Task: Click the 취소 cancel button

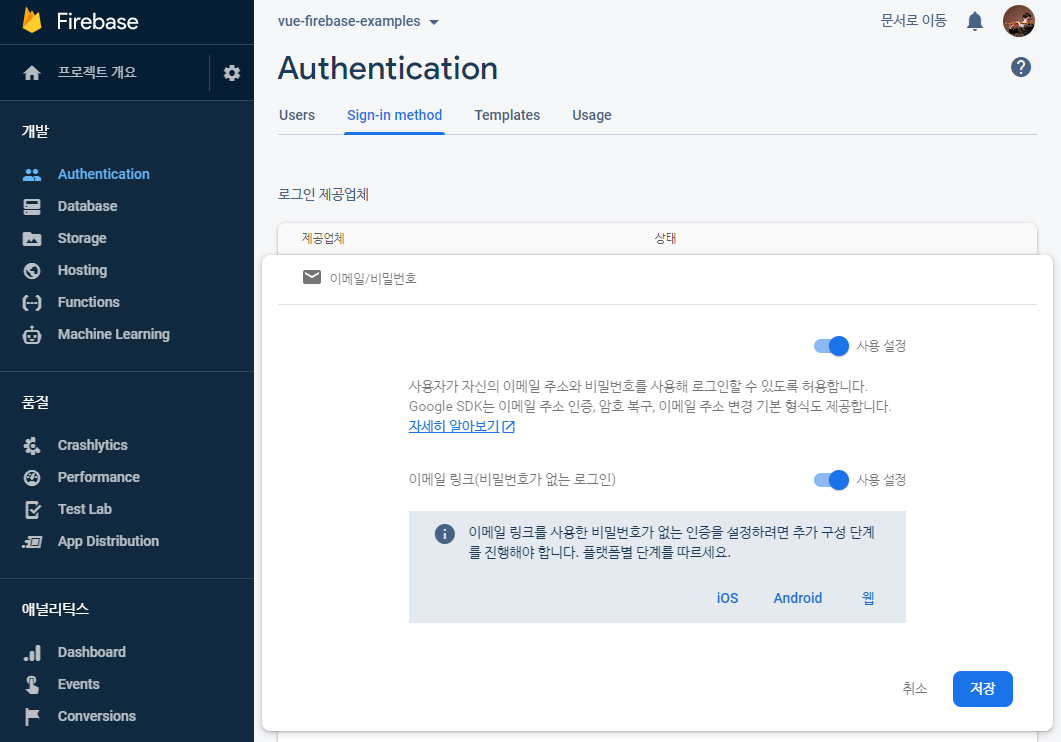Action: pos(915,689)
